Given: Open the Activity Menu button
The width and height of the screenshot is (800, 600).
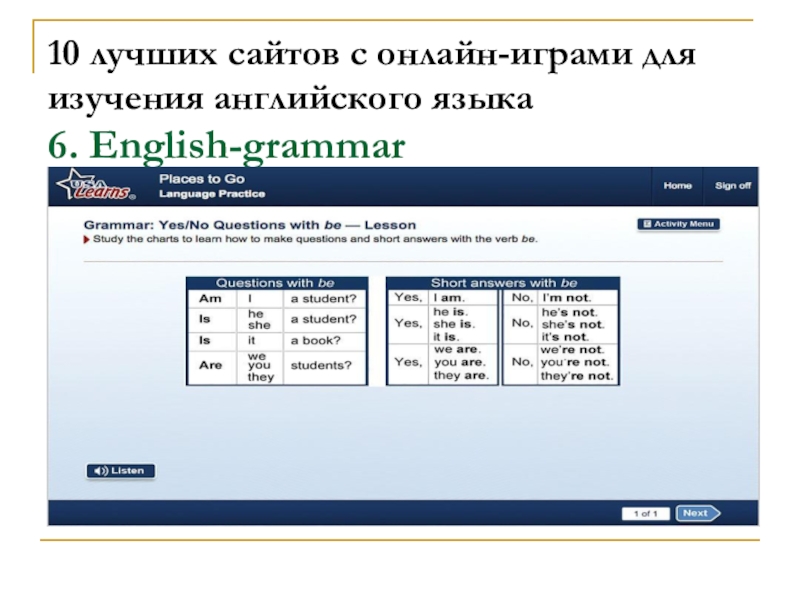Looking at the screenshot, I should point(679,224).
